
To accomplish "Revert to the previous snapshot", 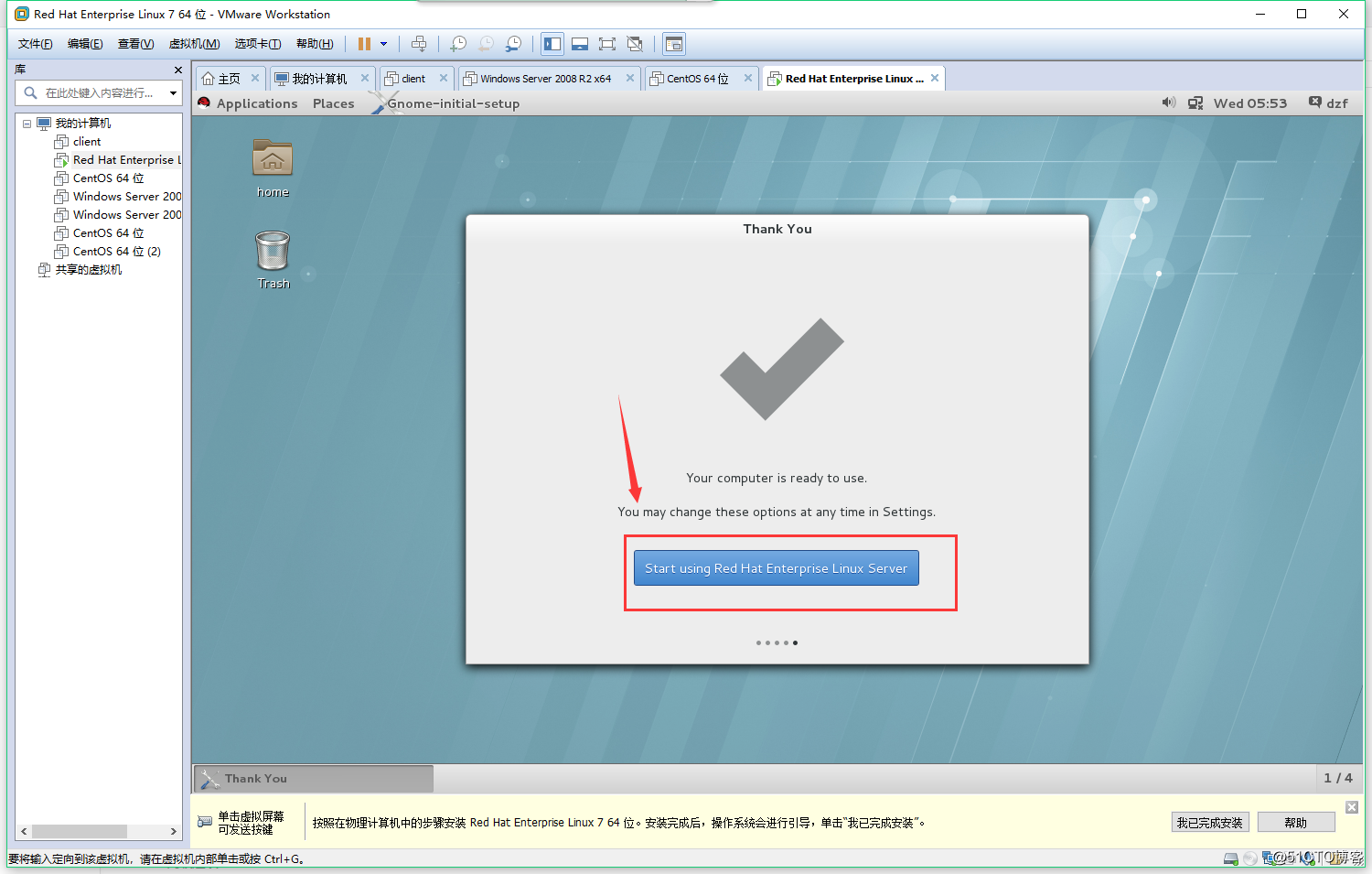I will click(x=486, y=44).
